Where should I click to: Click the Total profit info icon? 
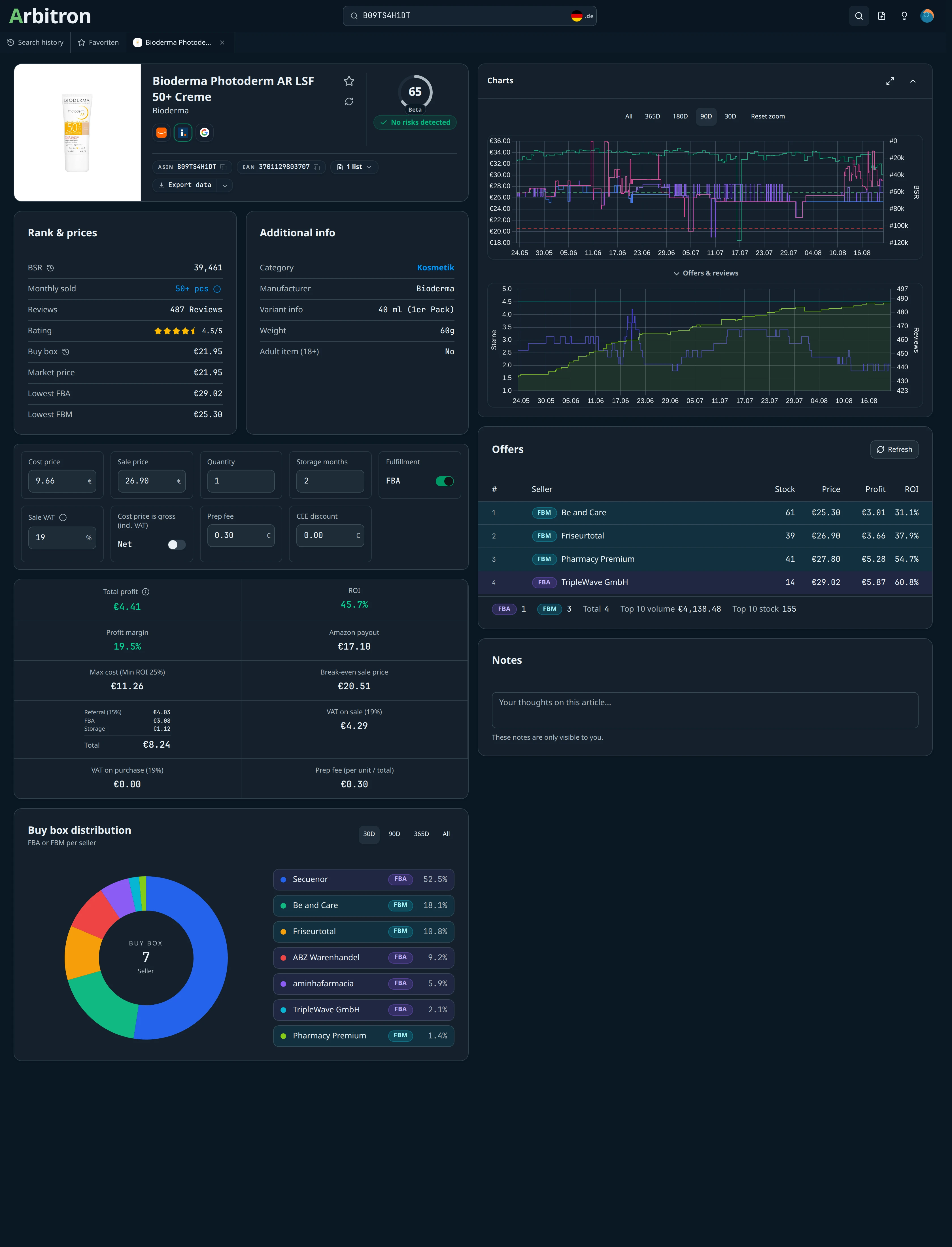(146, 592)
